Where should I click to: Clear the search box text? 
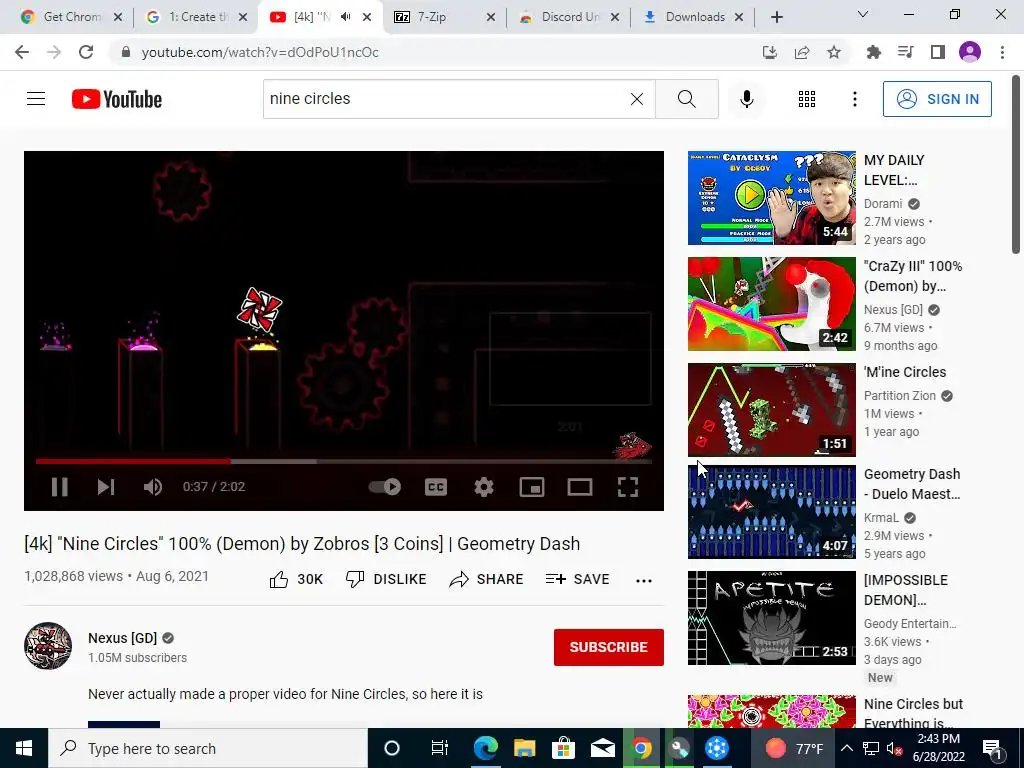click(637, 99)
